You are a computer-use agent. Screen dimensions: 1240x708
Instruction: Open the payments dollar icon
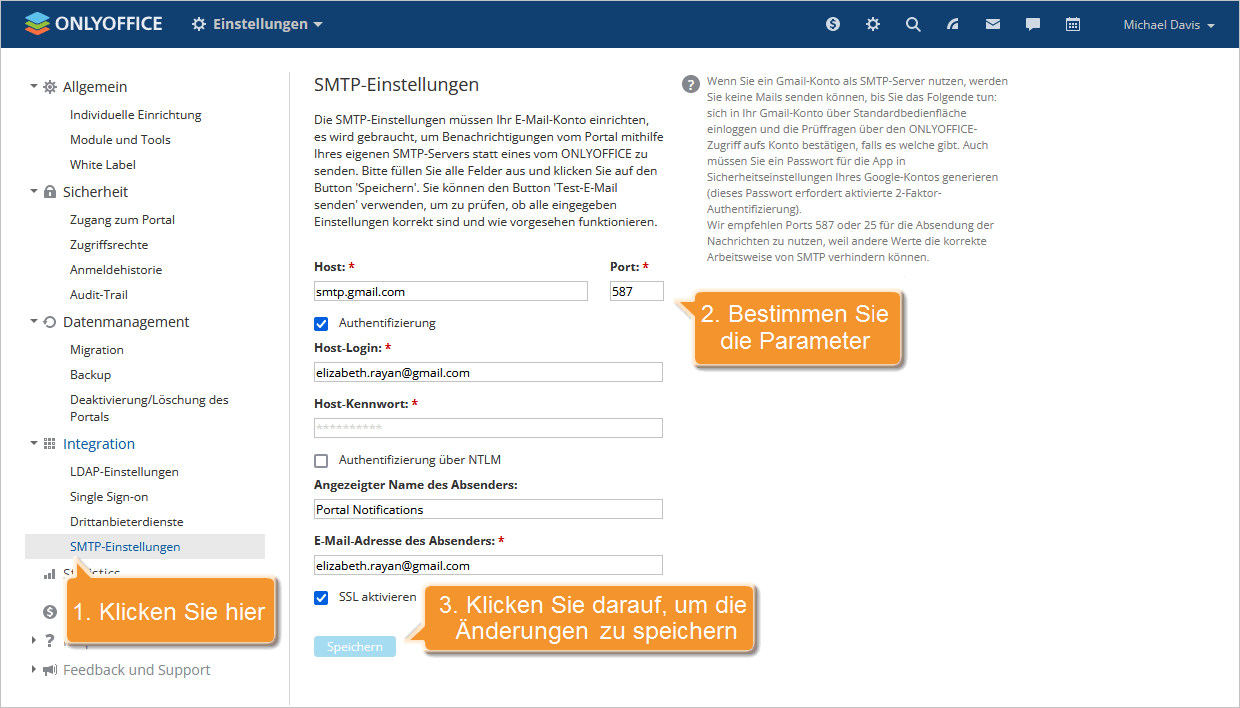click(x=833, y=24)
